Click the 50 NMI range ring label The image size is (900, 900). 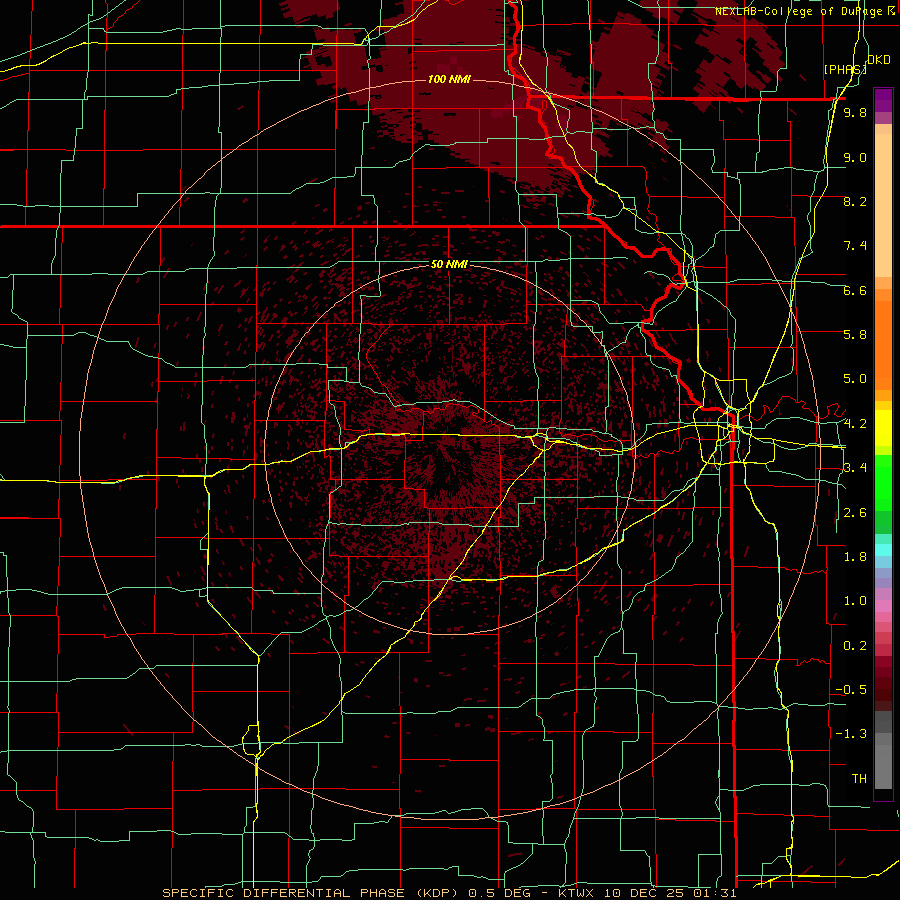click(x=449, y=264)
